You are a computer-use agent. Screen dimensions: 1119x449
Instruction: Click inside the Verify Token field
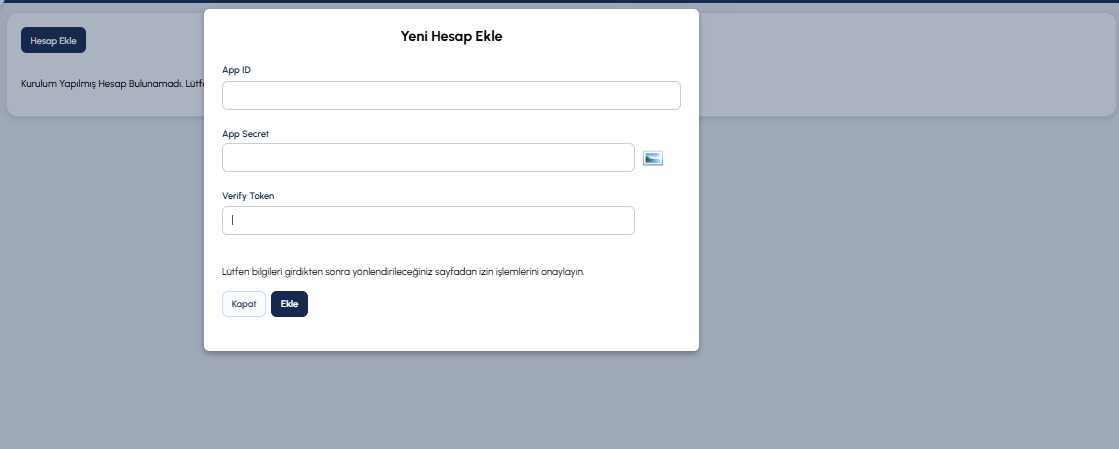[x=428, y=221]
